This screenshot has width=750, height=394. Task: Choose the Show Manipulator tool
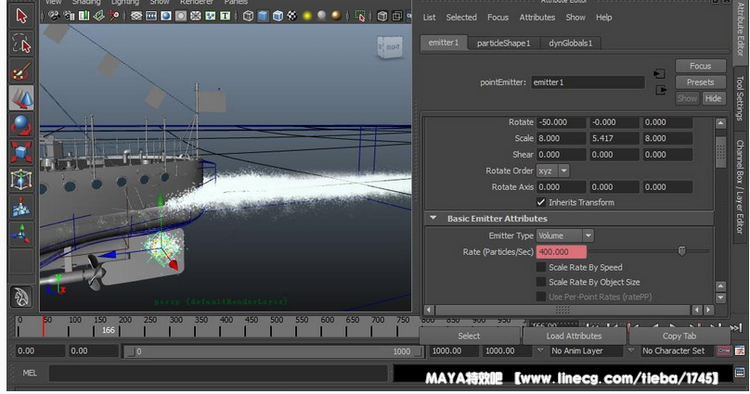[x=22, y=234]
